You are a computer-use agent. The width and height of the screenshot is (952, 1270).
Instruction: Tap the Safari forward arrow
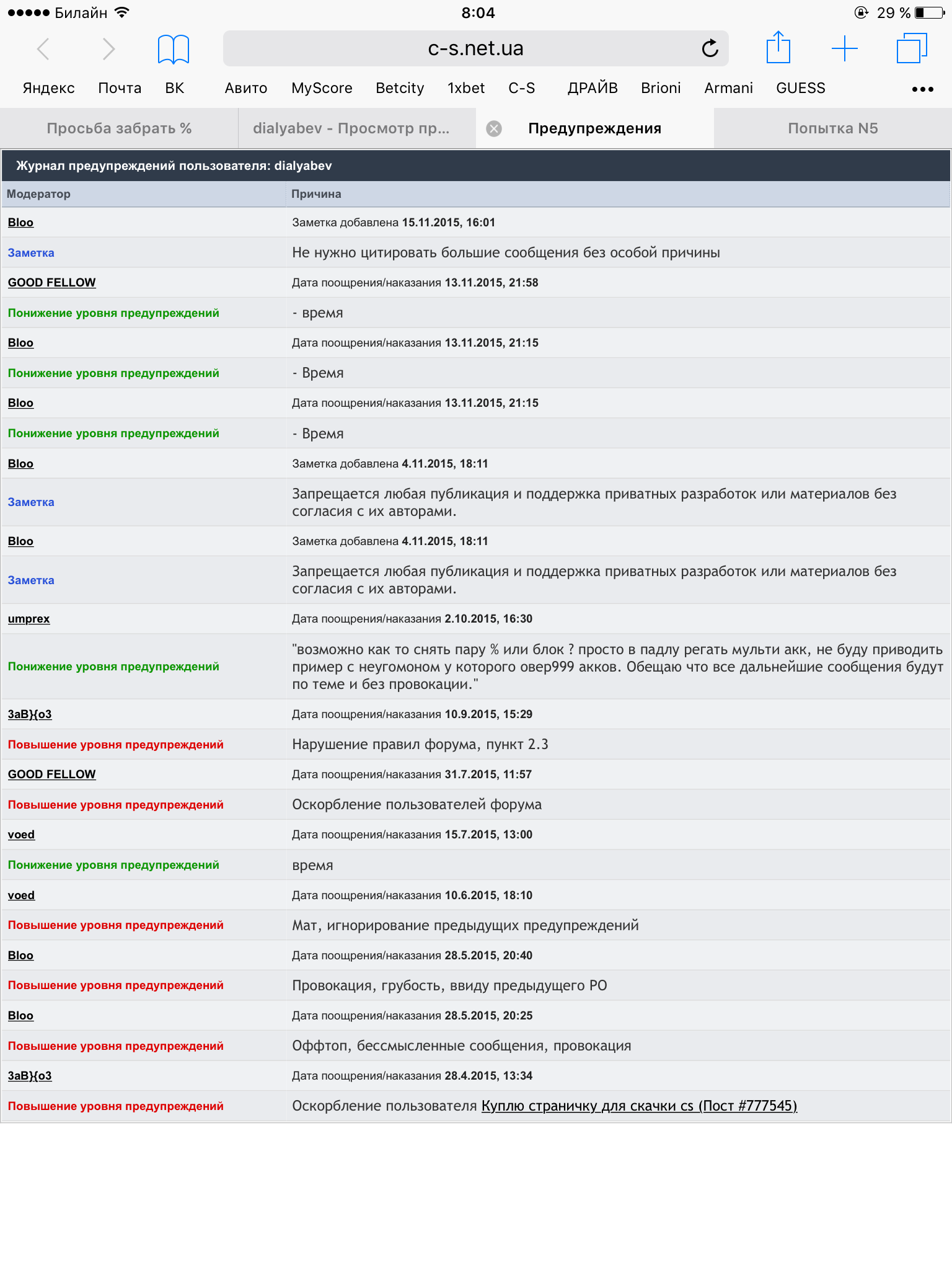point(108,48)
